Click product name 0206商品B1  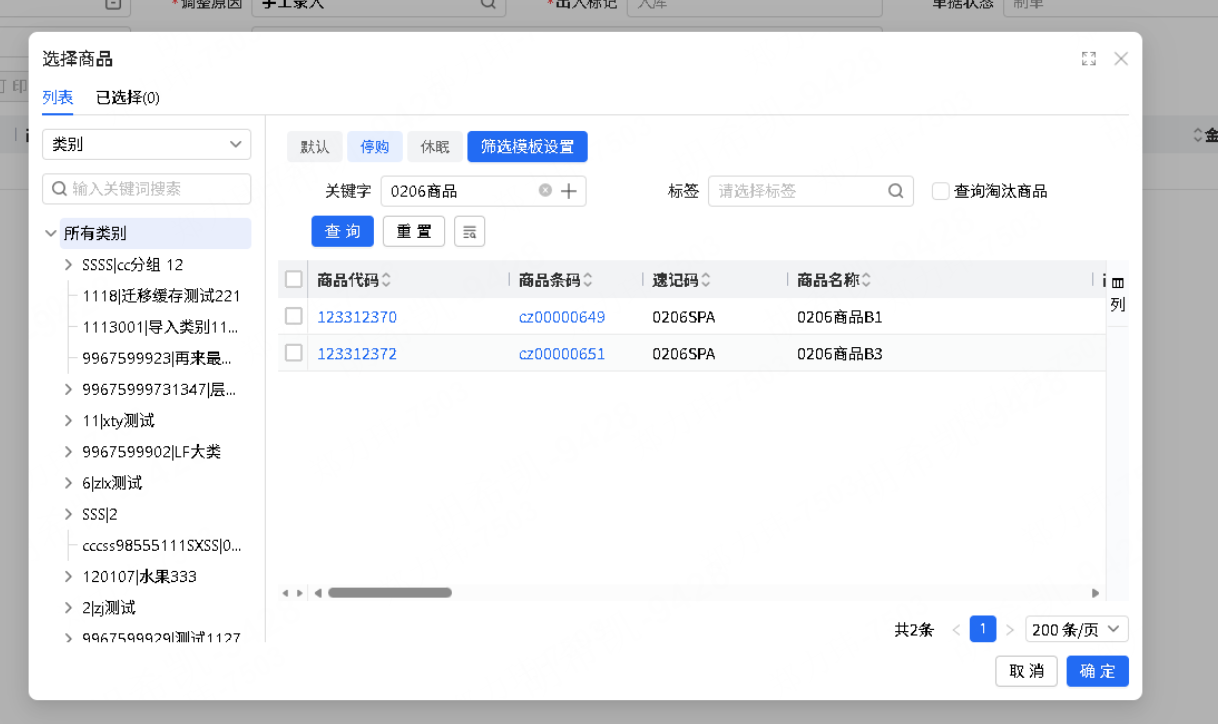(x=840, y=317)
